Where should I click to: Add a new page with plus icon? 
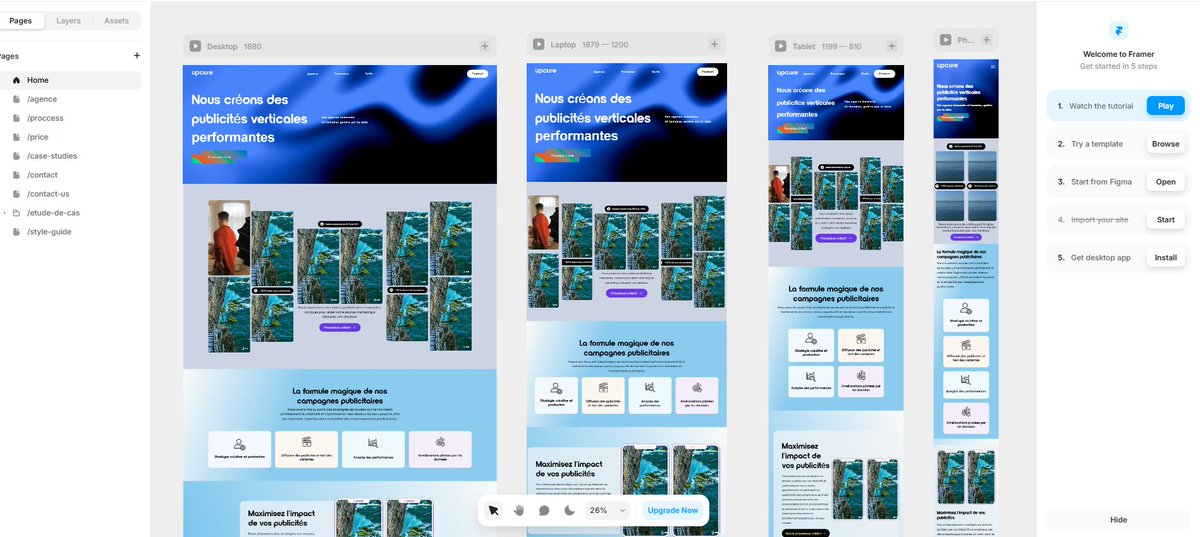click(137, 56)
